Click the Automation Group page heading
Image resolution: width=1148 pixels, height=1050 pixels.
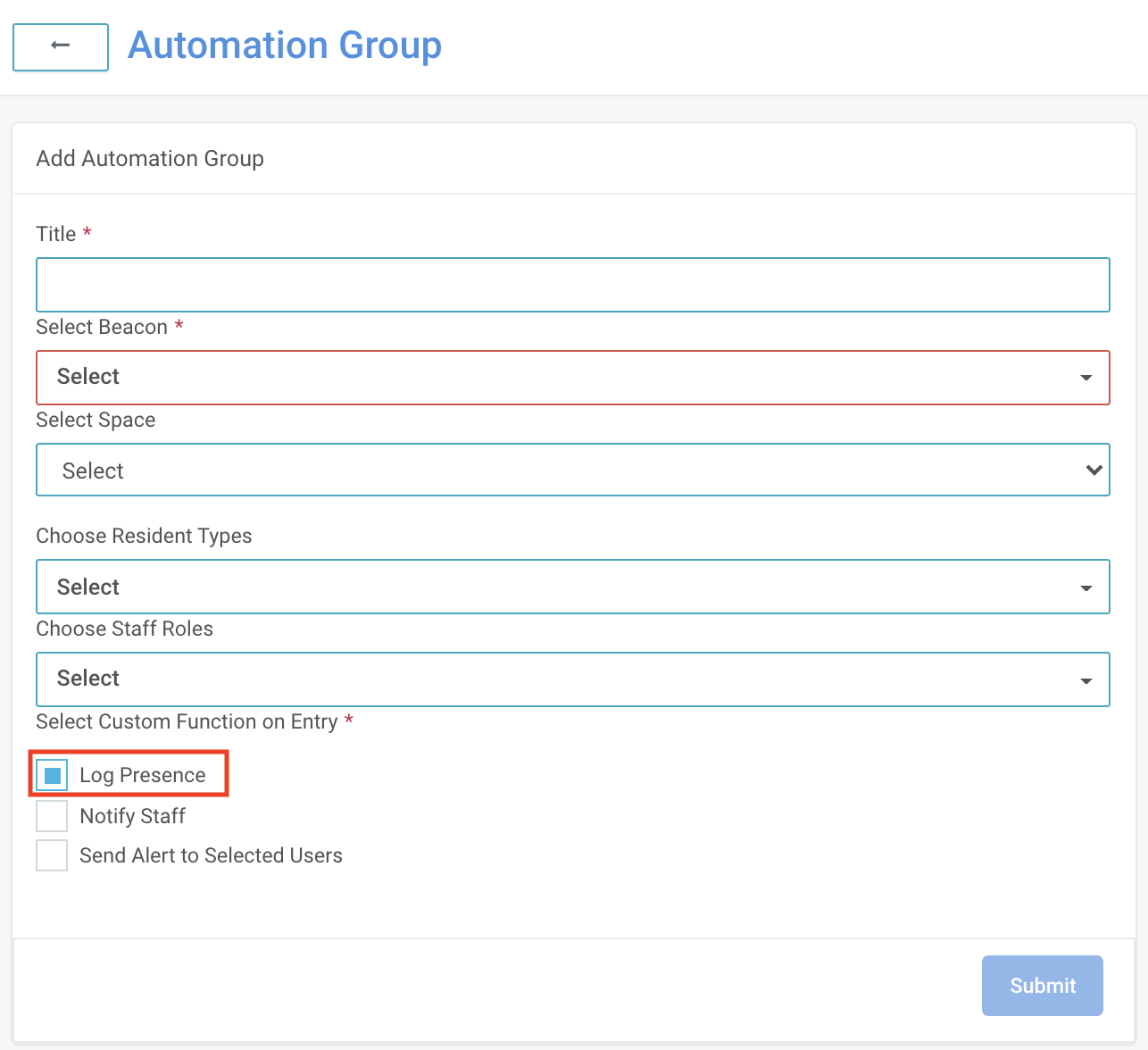coord(285,46)
